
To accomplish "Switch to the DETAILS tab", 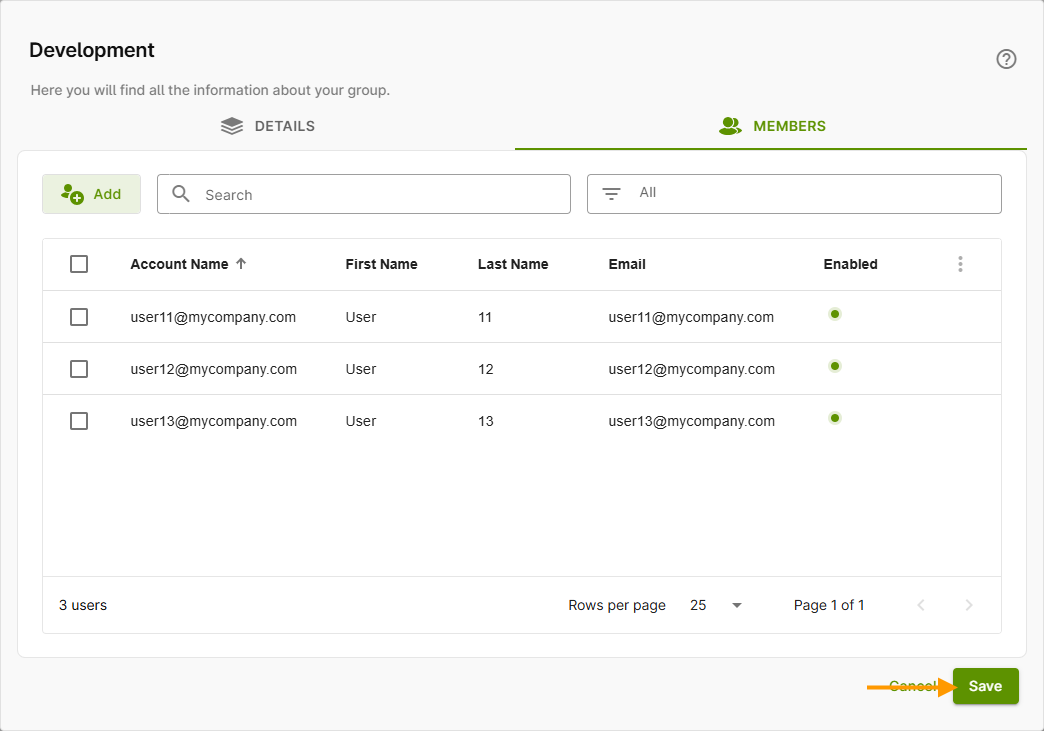I will pos(268,126).
